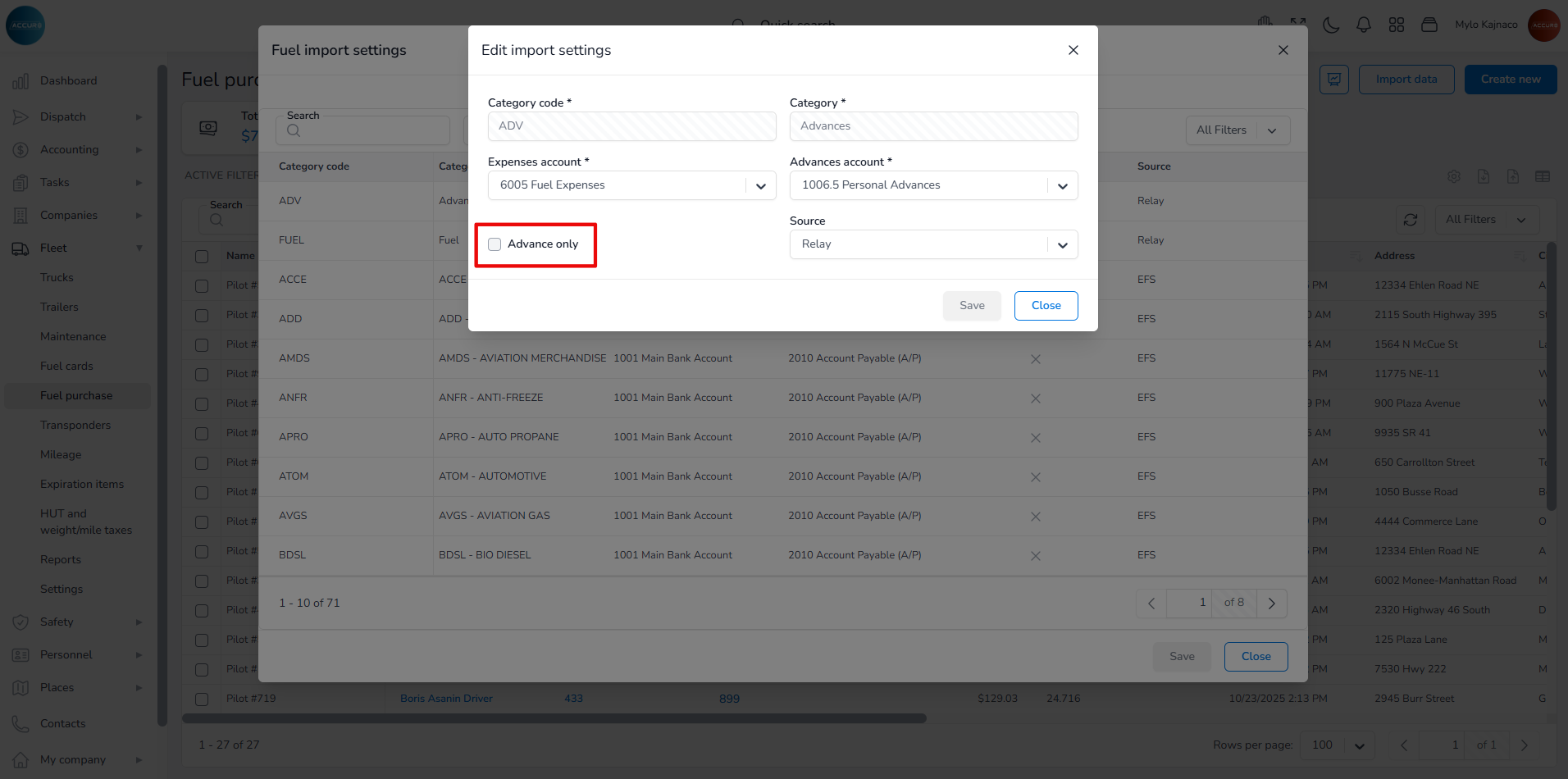Screen dimensions: 1568x779
Task: Click Close in Edit import settings dialog
Action: point(1046,306)
